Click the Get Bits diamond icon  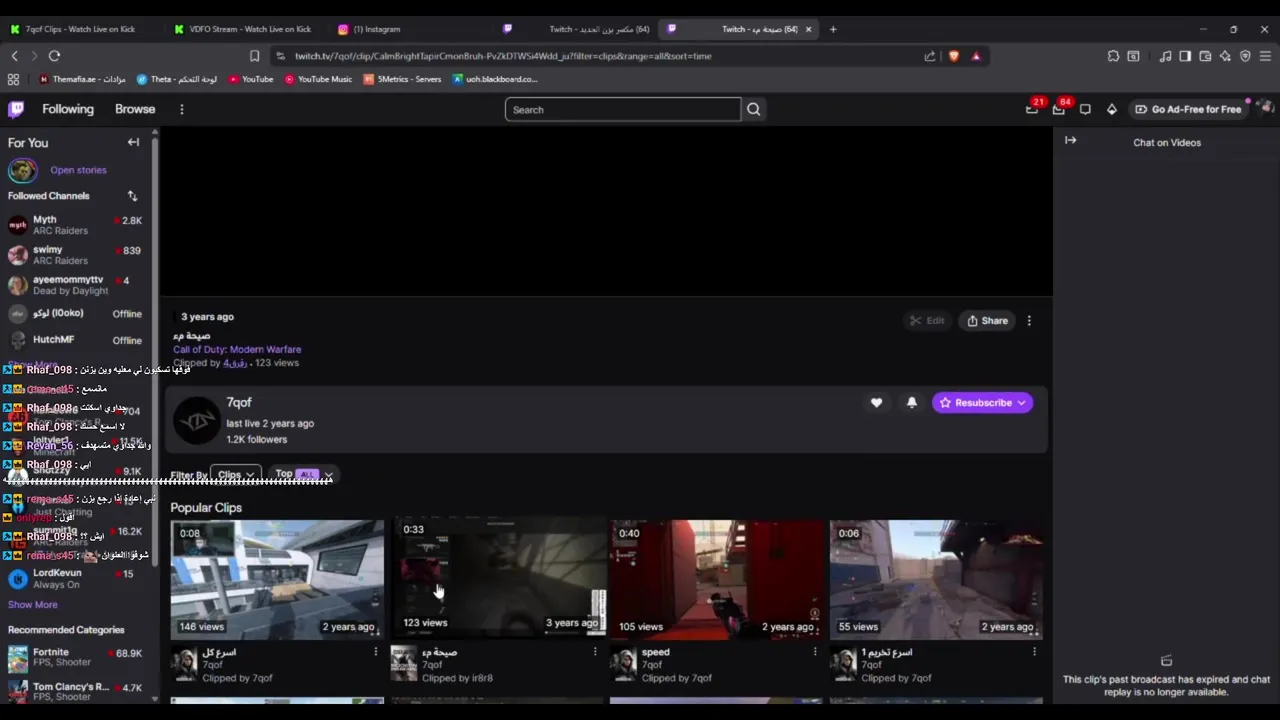click(x=1111, y=109)
